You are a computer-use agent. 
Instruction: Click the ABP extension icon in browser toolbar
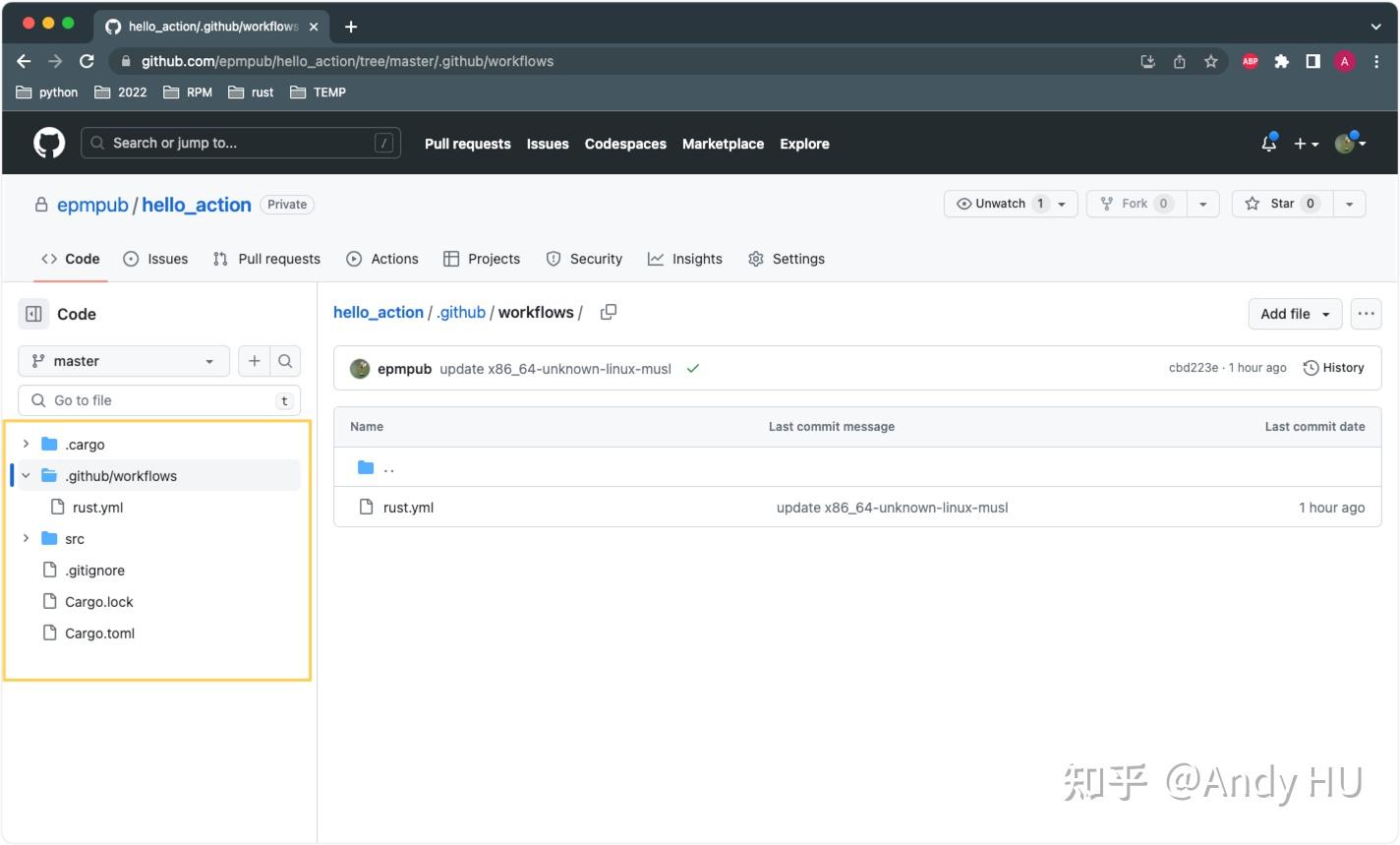[1250, 61]
